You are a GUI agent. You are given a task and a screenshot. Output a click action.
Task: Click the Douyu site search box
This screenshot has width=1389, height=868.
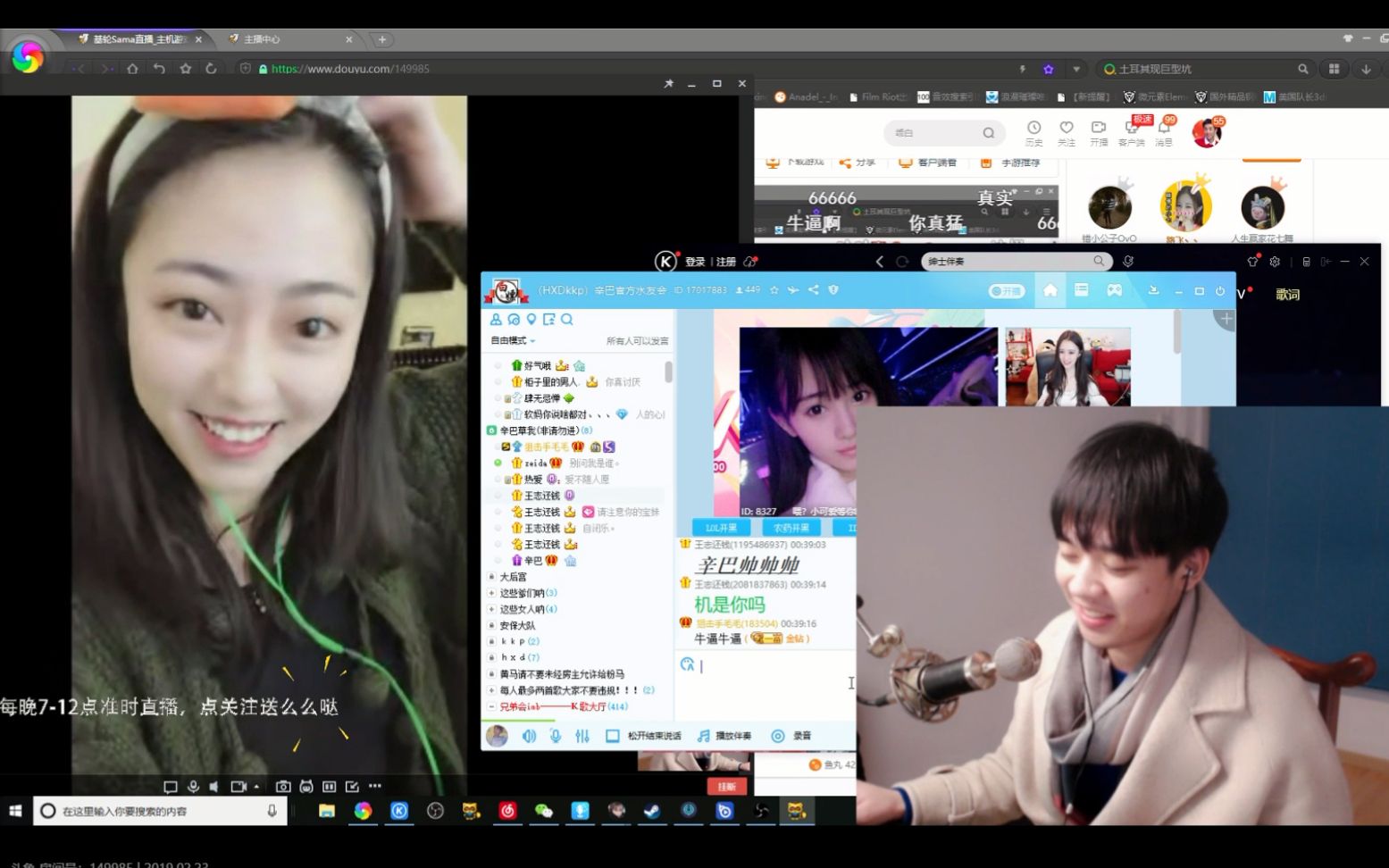[944, 133]
